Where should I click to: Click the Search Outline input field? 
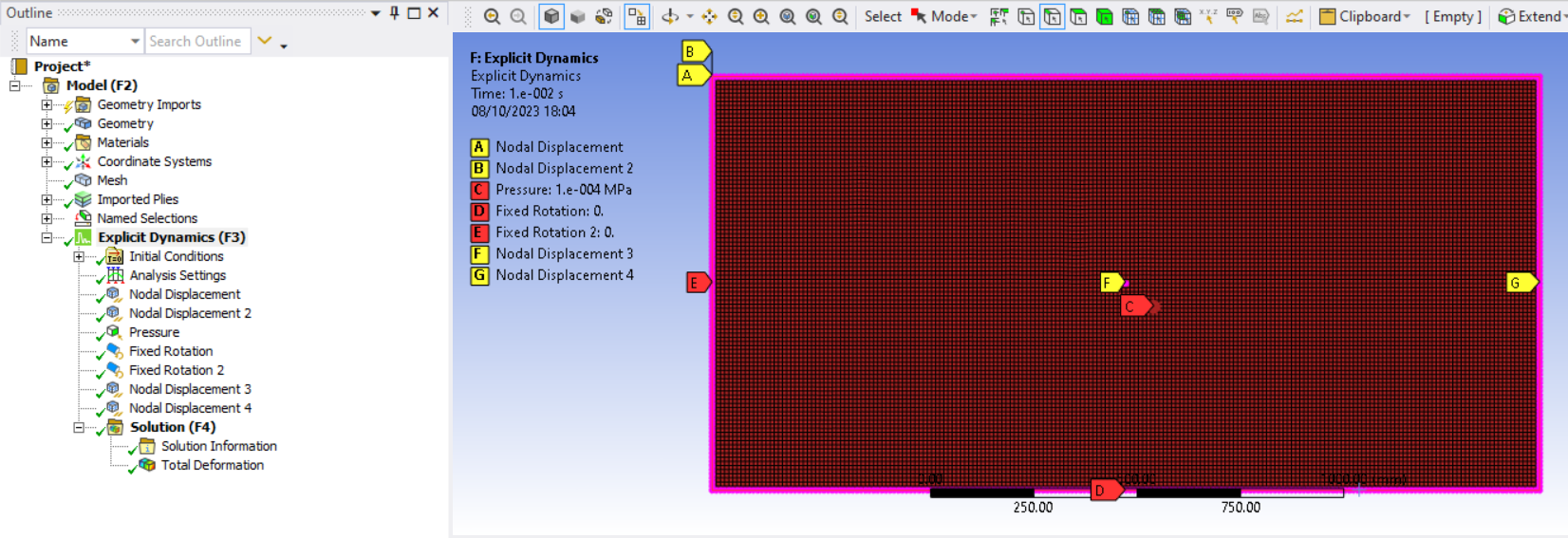coord(196,41)
